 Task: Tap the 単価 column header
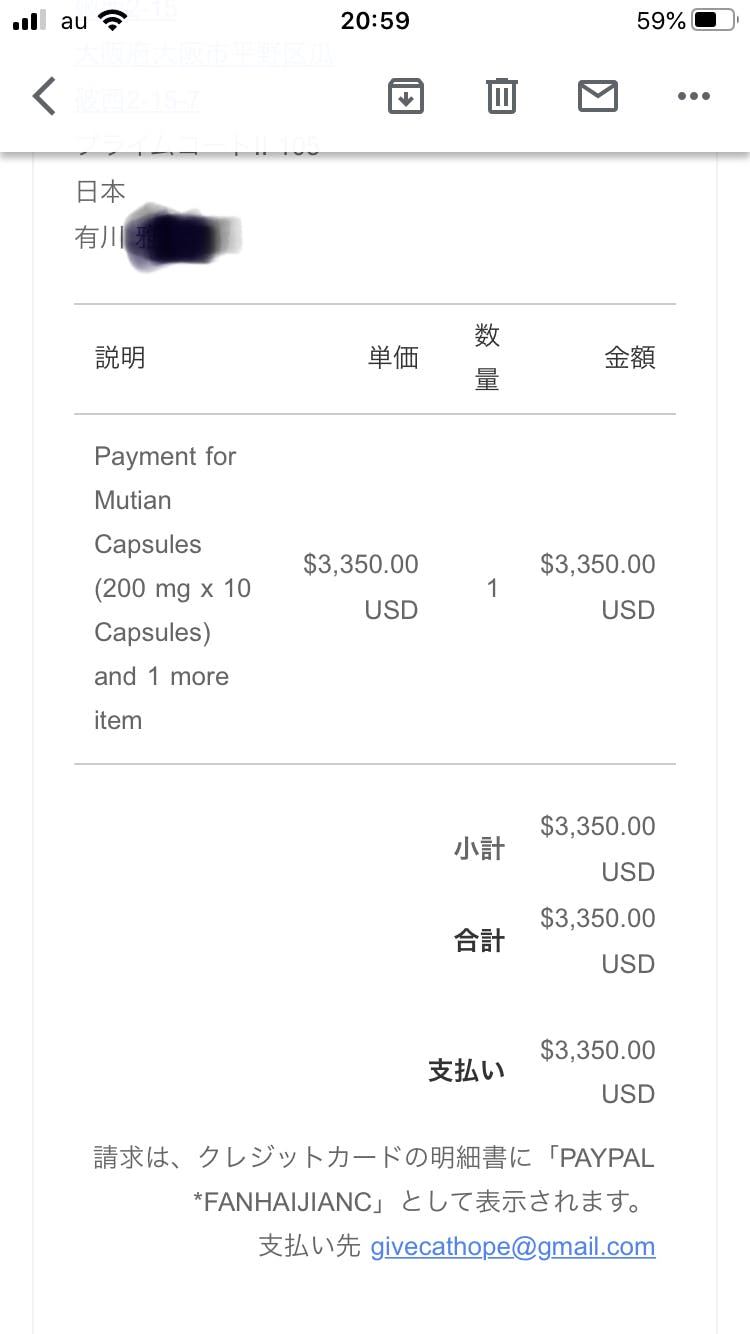click(393, 357)
